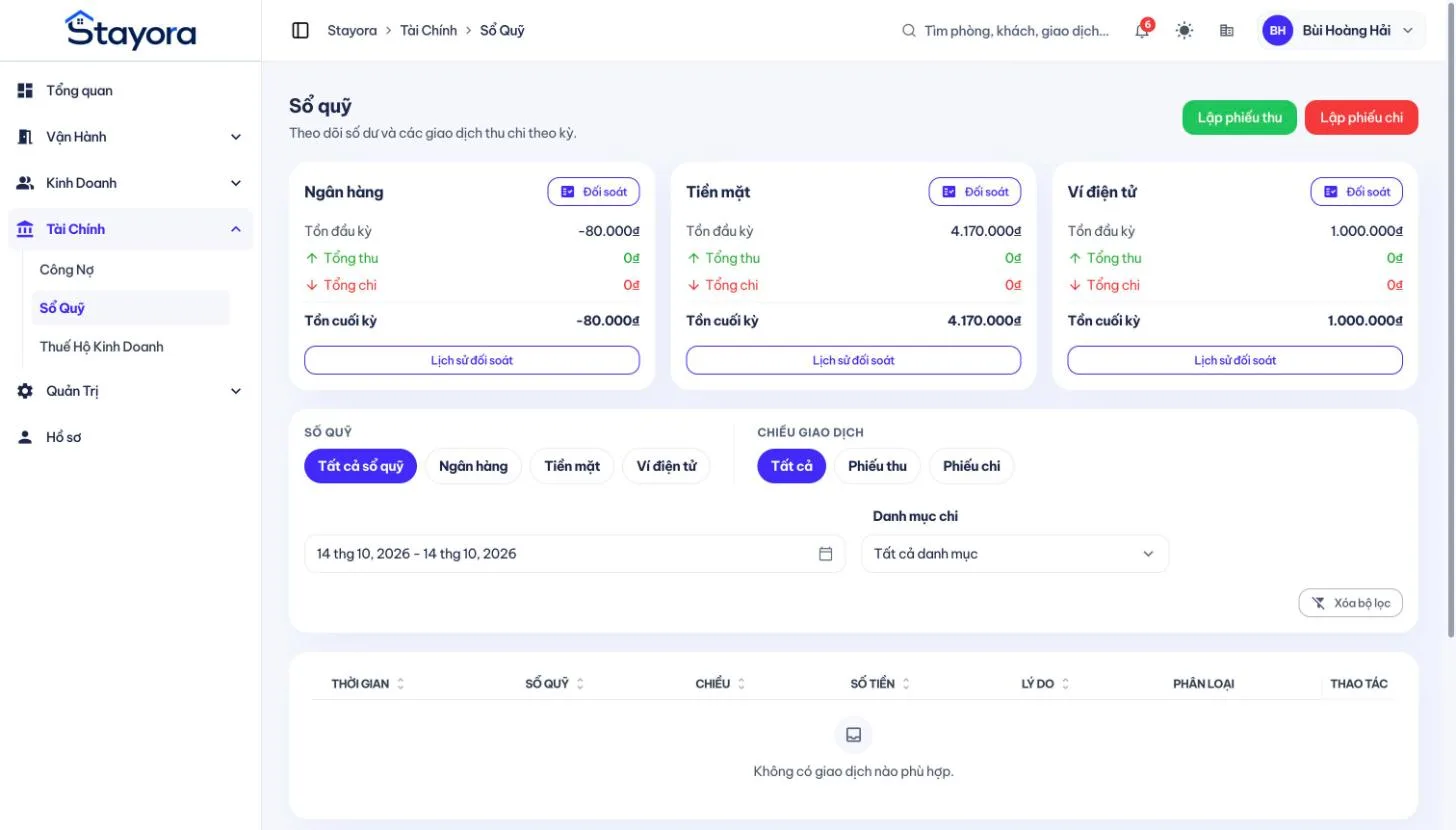Open the notifications bell icon
This screenshot has height=830, width=1456.
(1142, 31)
